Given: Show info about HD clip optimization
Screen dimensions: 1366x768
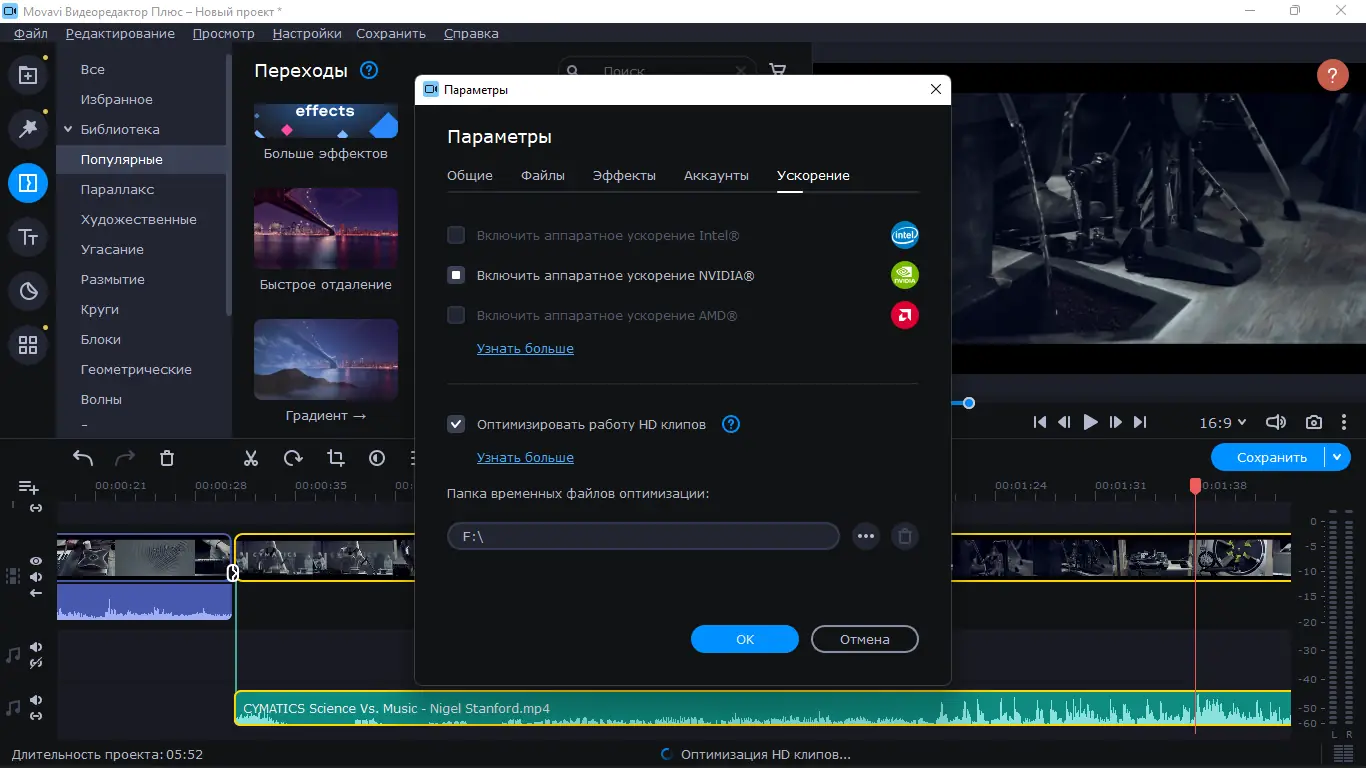Looking at the screenshot, I should coord(731,424).
